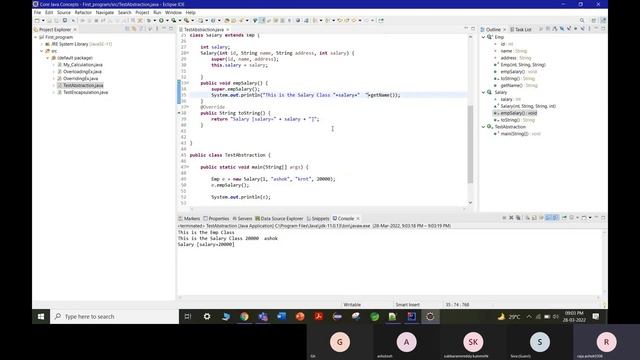Click the Clear Console icon
Image resolution: width=640 pixels, height=360 pixels.
click(x=527, y=218)
